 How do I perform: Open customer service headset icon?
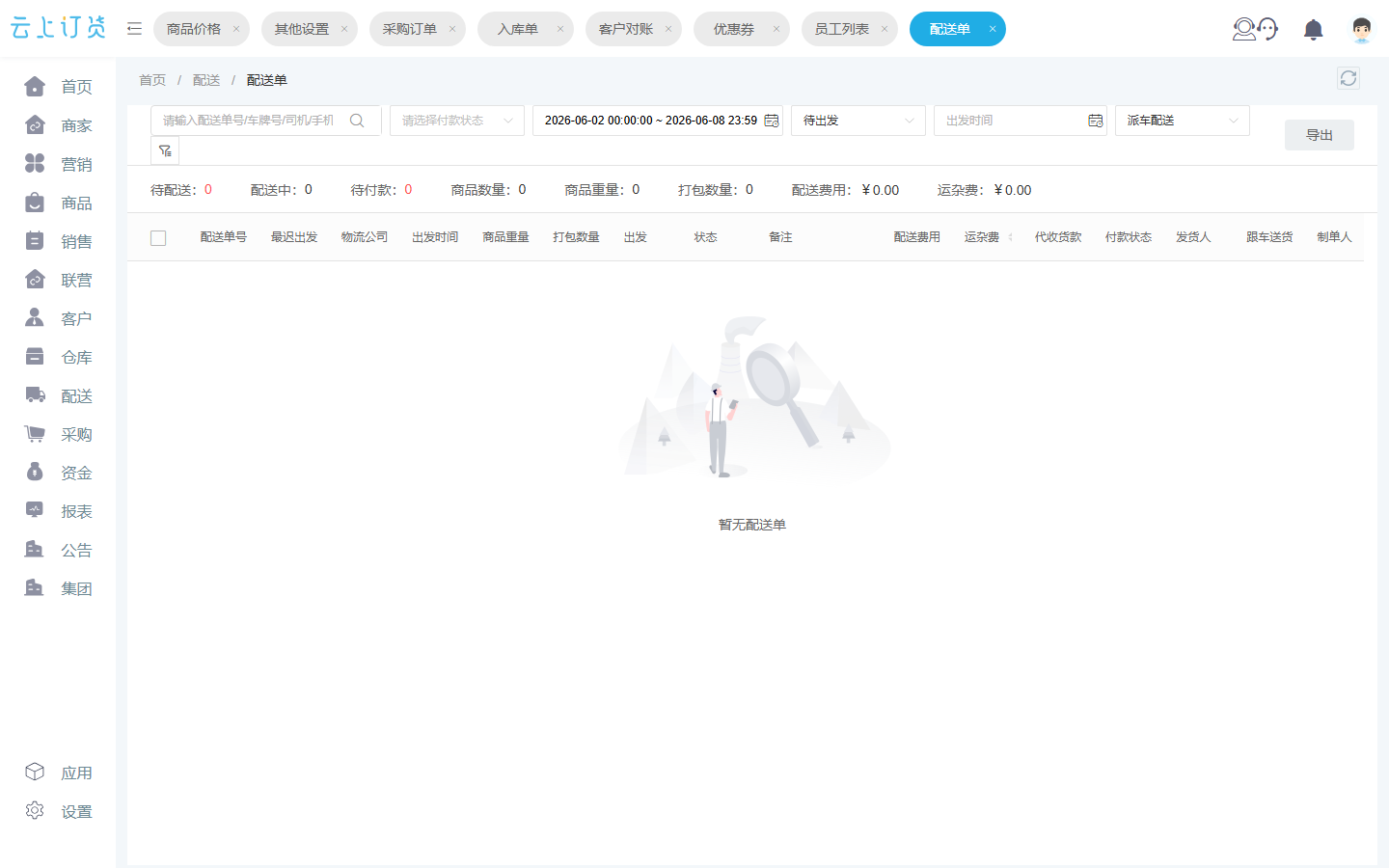click(x=1256, y=29)
